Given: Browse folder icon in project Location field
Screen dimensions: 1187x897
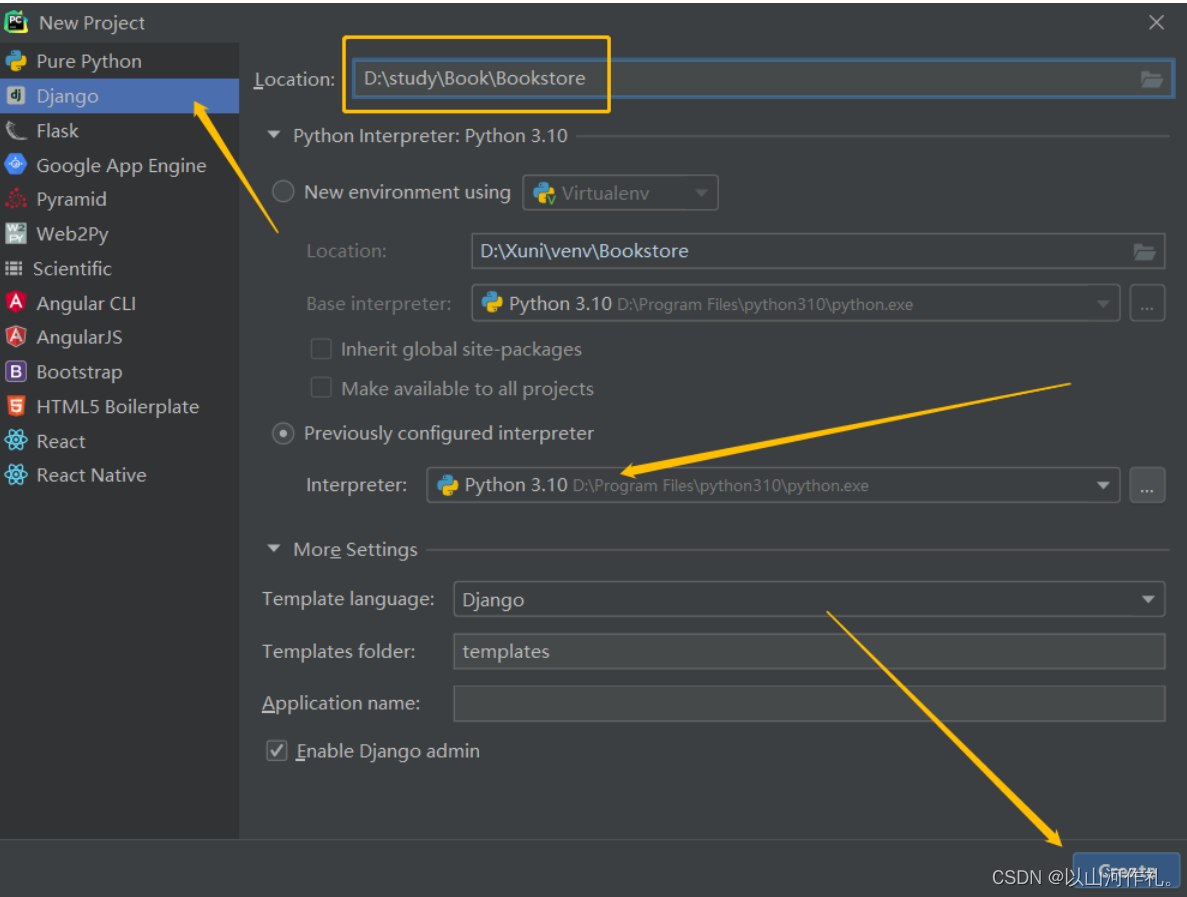Looking at the screenshot, I should (1151, 79).
